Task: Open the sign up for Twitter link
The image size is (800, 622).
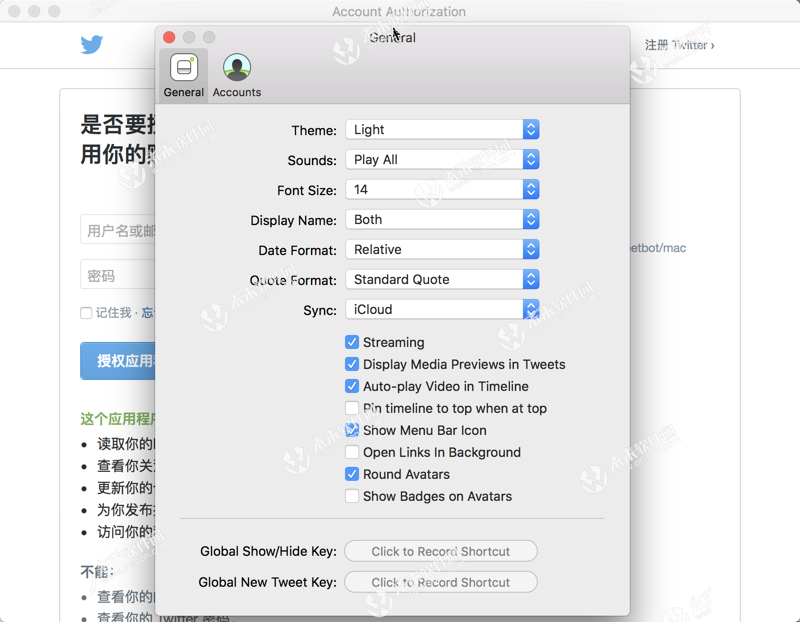Action: (679, 45)
